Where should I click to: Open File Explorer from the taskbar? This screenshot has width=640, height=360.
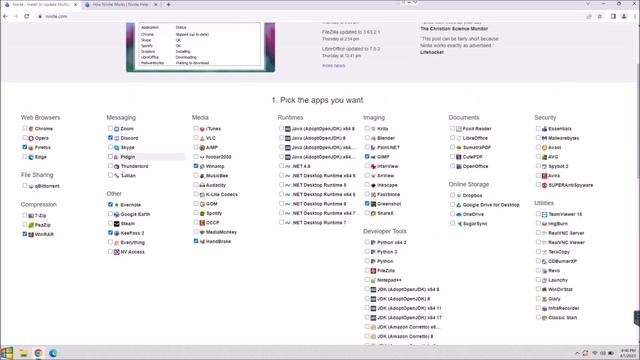pyautogui.click(x=23, y=353)
